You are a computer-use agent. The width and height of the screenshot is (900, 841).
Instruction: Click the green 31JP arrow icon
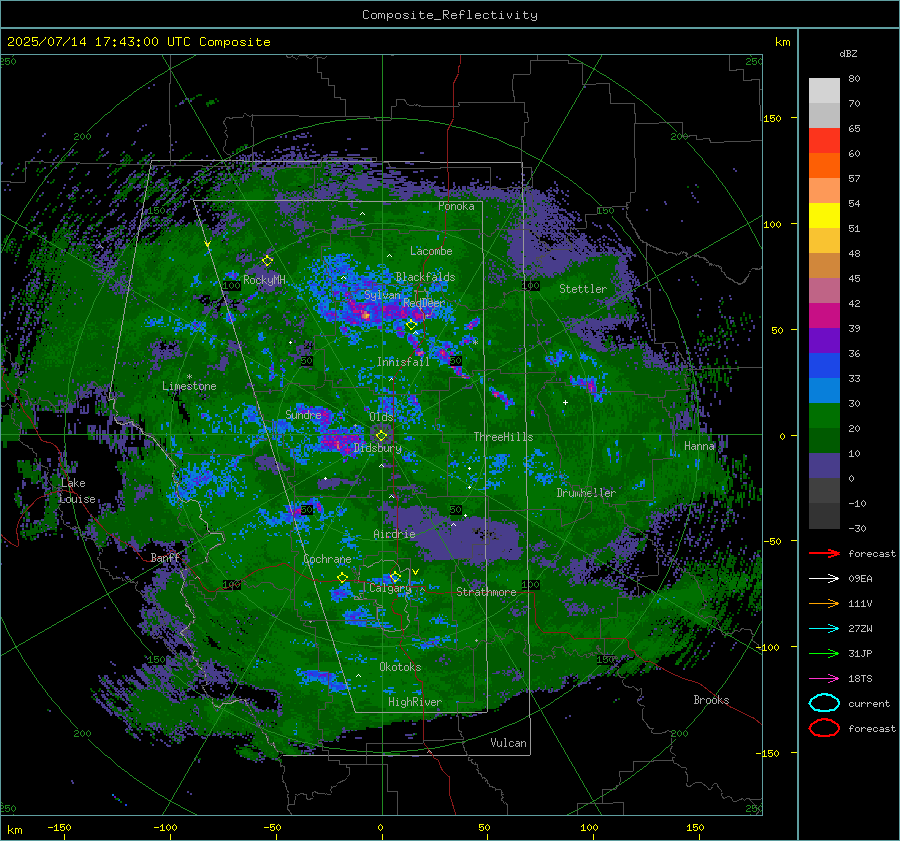pos(824,653)
